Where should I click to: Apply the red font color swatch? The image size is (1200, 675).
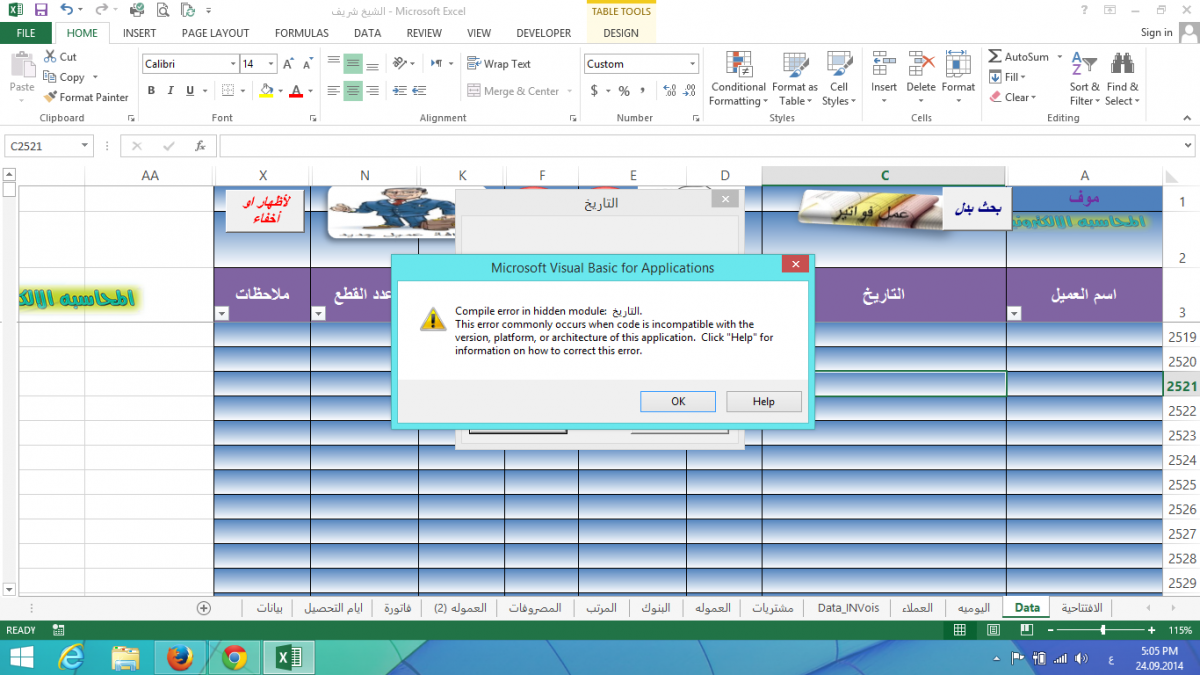tap(296, 91)
